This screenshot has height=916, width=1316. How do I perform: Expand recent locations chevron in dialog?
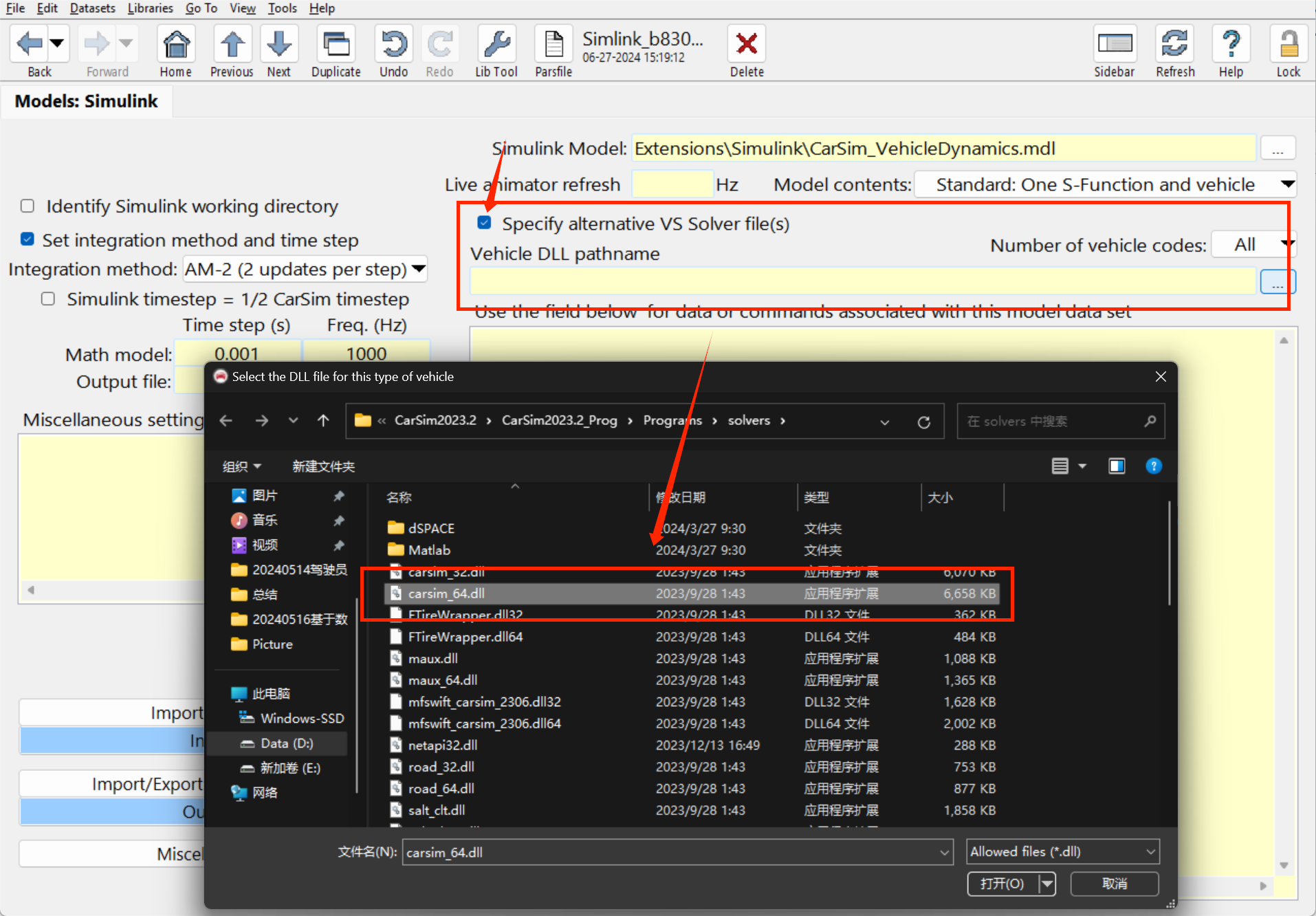tap(293, 421)
